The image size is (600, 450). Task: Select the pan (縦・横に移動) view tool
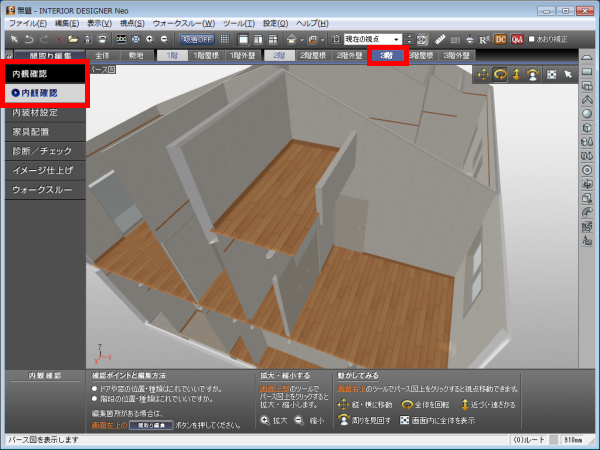485,74
